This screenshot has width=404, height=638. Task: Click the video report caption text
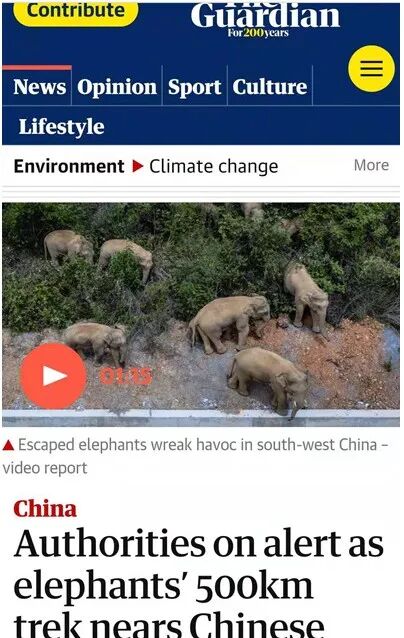tap(196, 456)
